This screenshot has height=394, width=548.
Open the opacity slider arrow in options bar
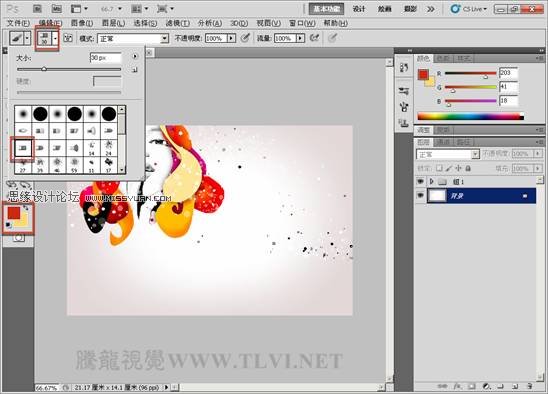pos(231,38)
